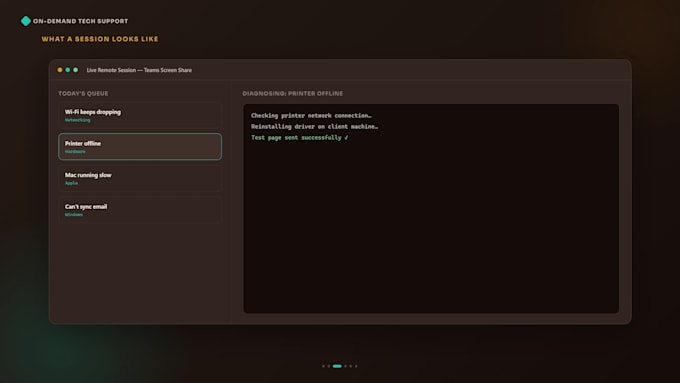Image resolution: width=680 pixels, height=383 pixels.
Task: Jump to the fourth slide pagination dot
Action: [x=346, y=366]
